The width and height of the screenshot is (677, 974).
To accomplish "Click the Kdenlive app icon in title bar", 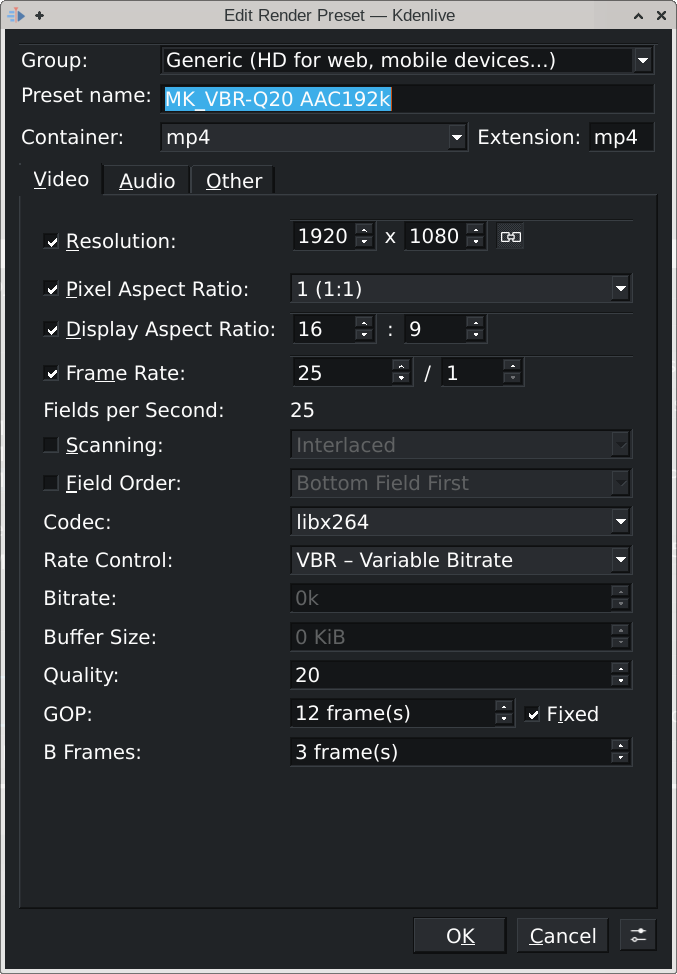I will 15,15.
